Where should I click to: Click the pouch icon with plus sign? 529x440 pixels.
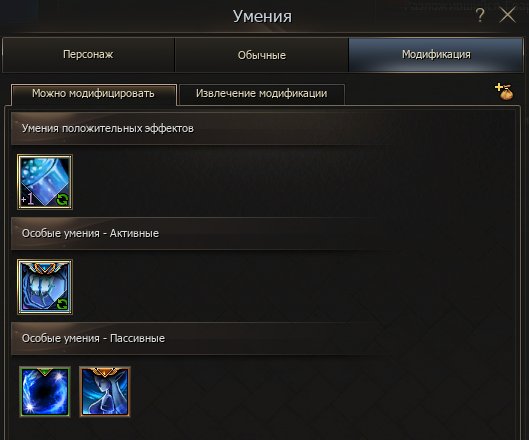point(504,91)
